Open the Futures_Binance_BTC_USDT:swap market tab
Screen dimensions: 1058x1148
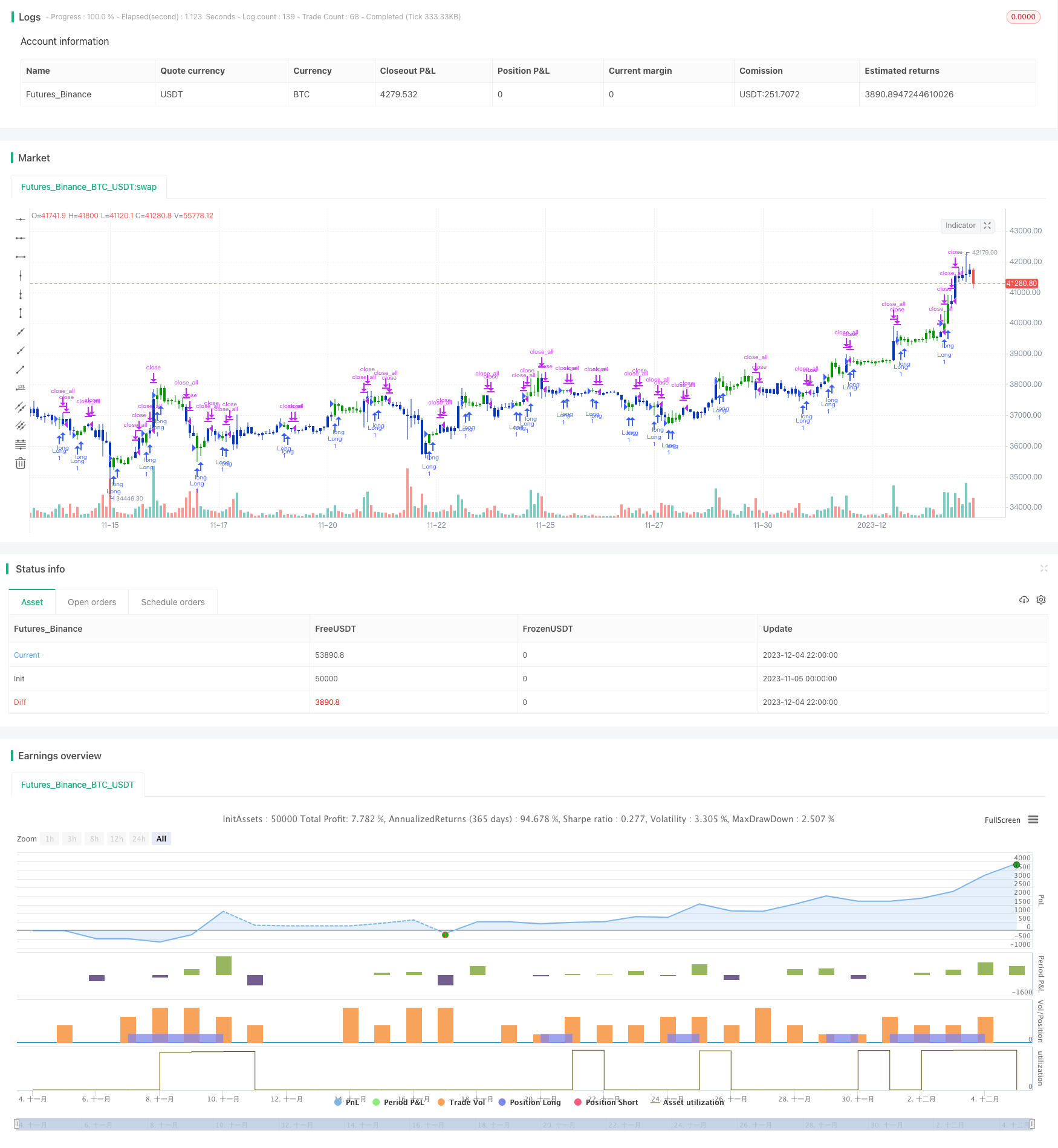point(89,187)
